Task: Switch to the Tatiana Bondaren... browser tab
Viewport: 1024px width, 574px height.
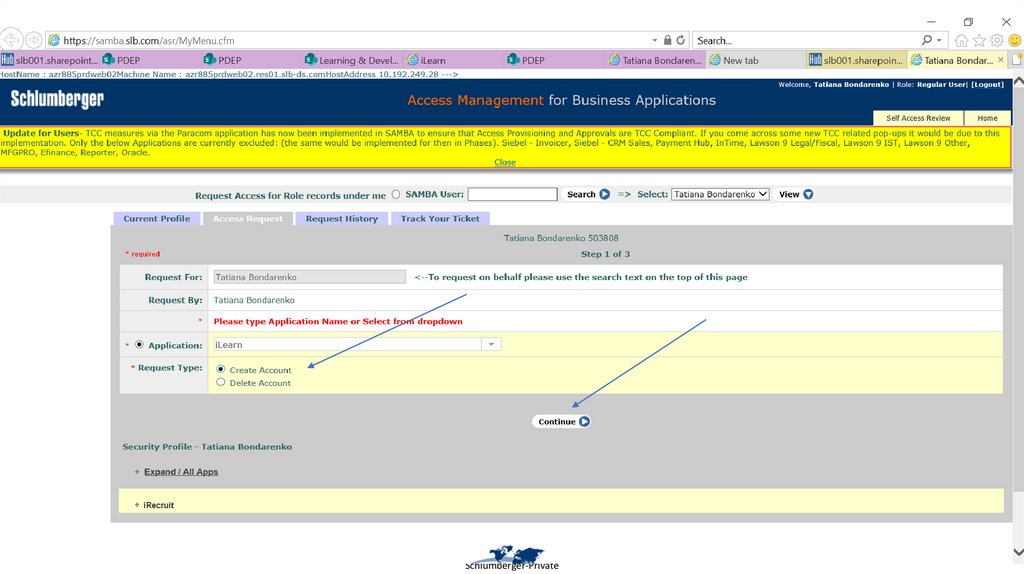Action: [655, 60]
